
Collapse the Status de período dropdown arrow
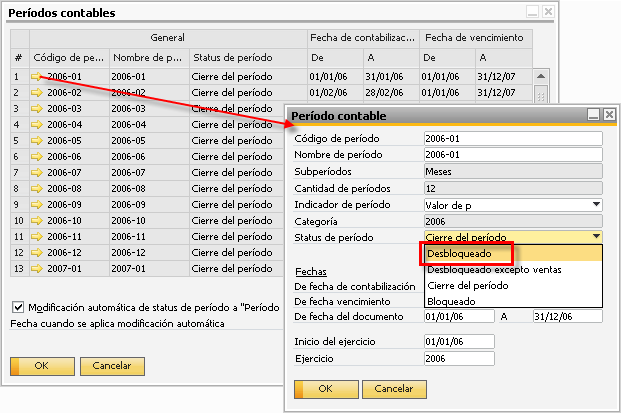[596, 237]
